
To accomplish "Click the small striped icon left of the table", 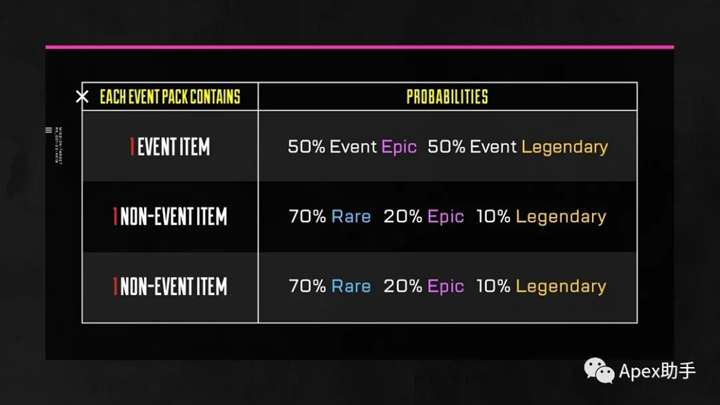I will pos(49,130).
